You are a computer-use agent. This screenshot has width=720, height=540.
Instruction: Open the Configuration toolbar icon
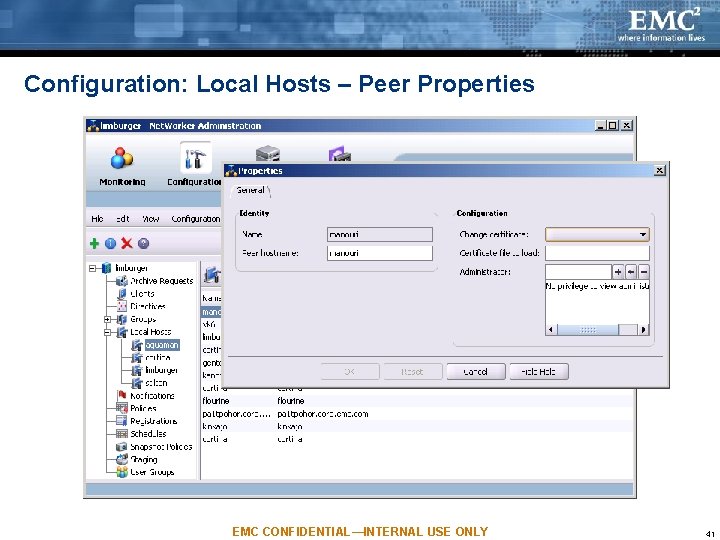tap(195, 158)
